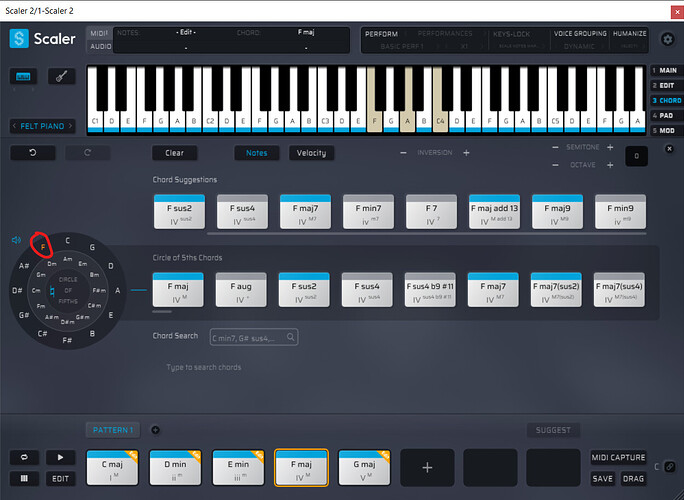Viewport: 684px width, 500px height.
Task: Click the C4 key on keyboard
Action: point(441,121)
